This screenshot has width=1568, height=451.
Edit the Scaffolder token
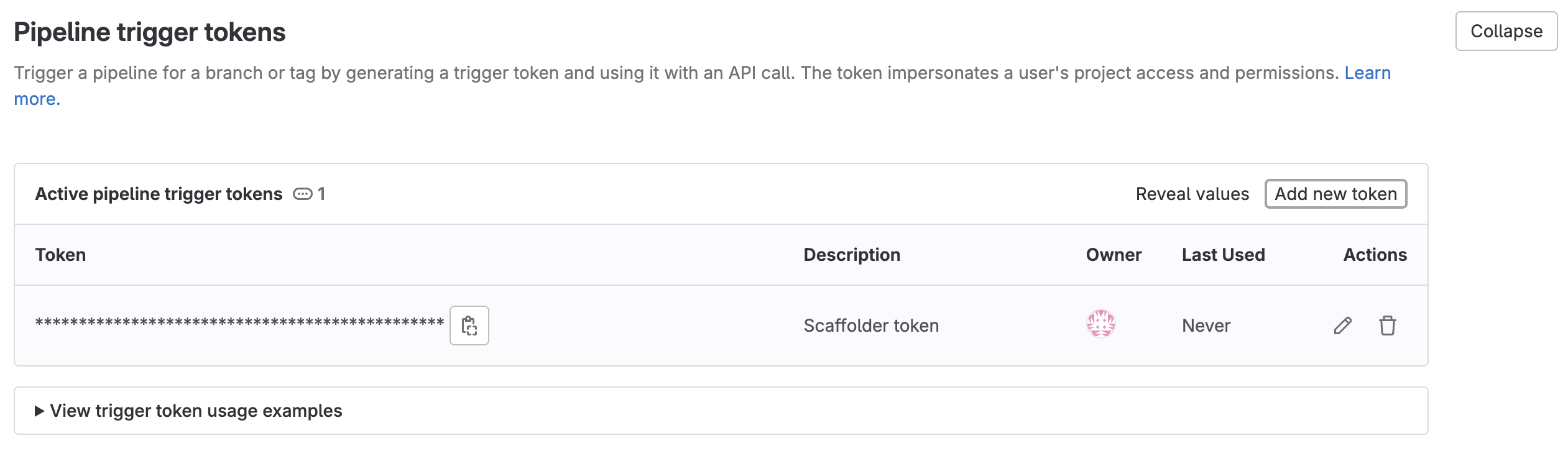tap(1342, 326)
